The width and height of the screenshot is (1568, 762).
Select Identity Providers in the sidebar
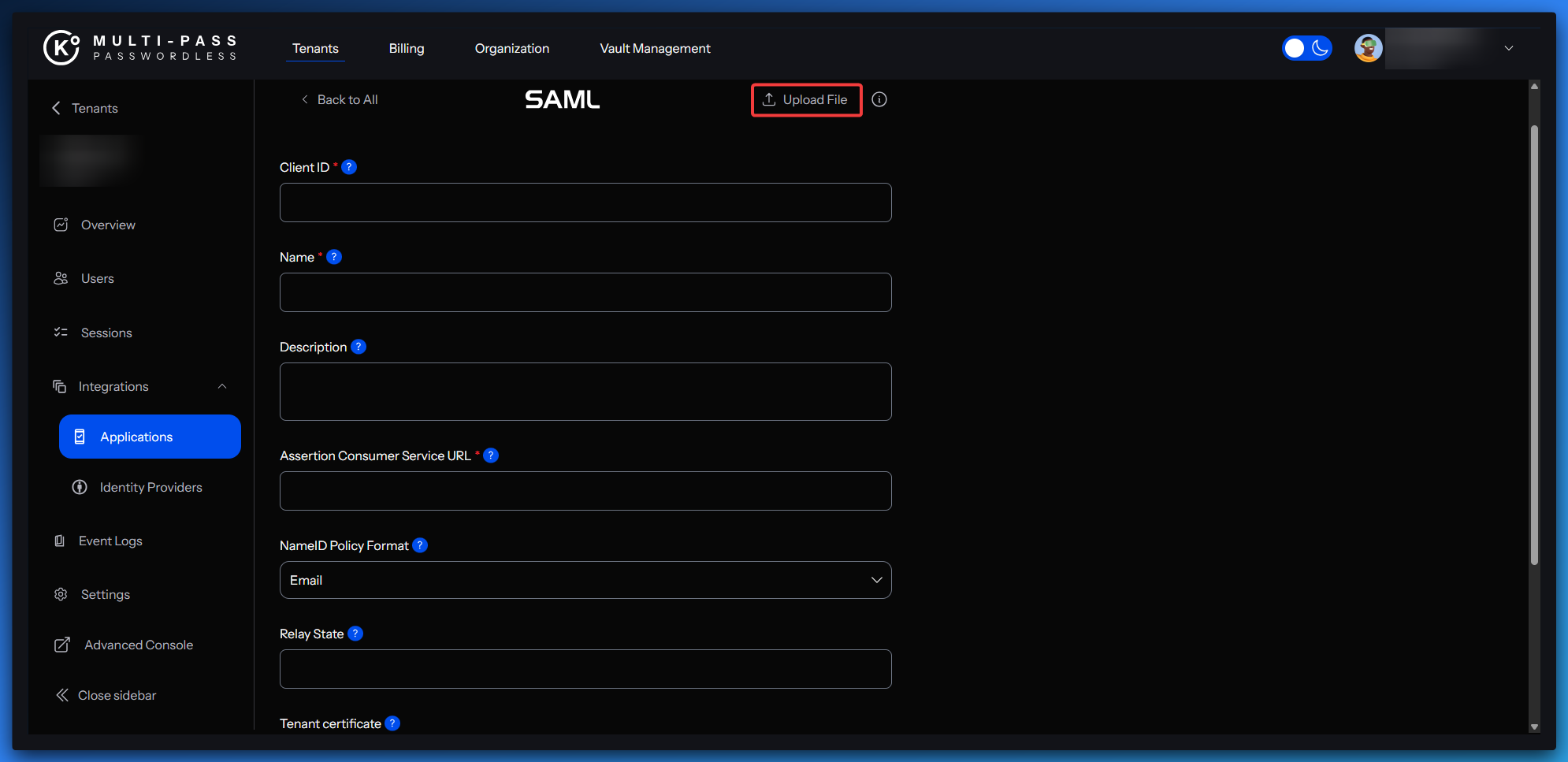click(x=150, y=487)
